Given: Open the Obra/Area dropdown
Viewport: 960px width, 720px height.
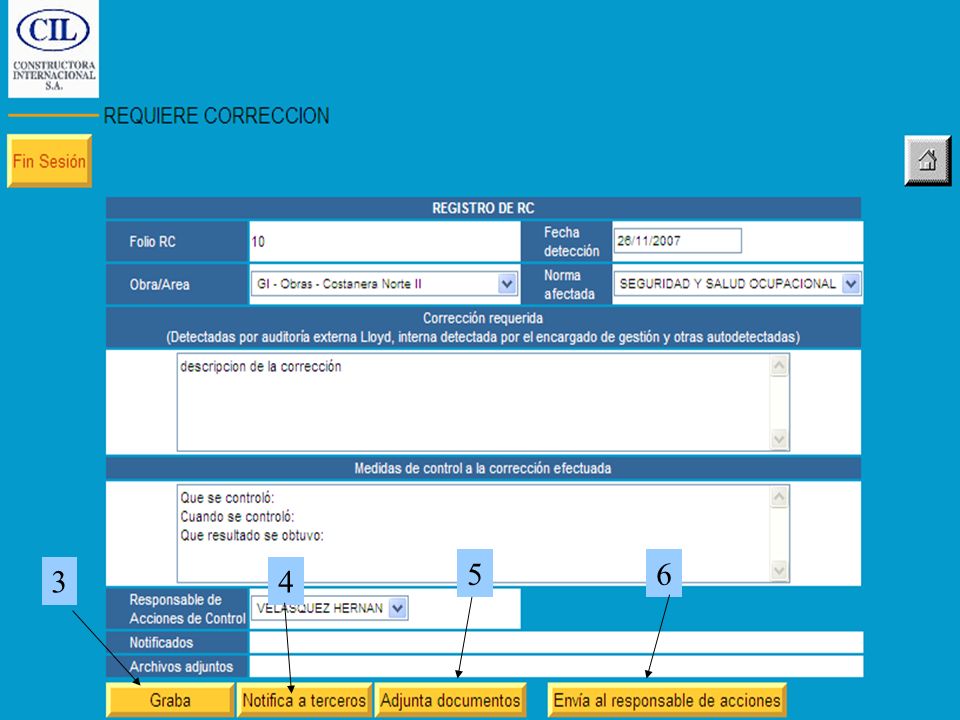Looking at the screenshot, I should coord(384,284).
